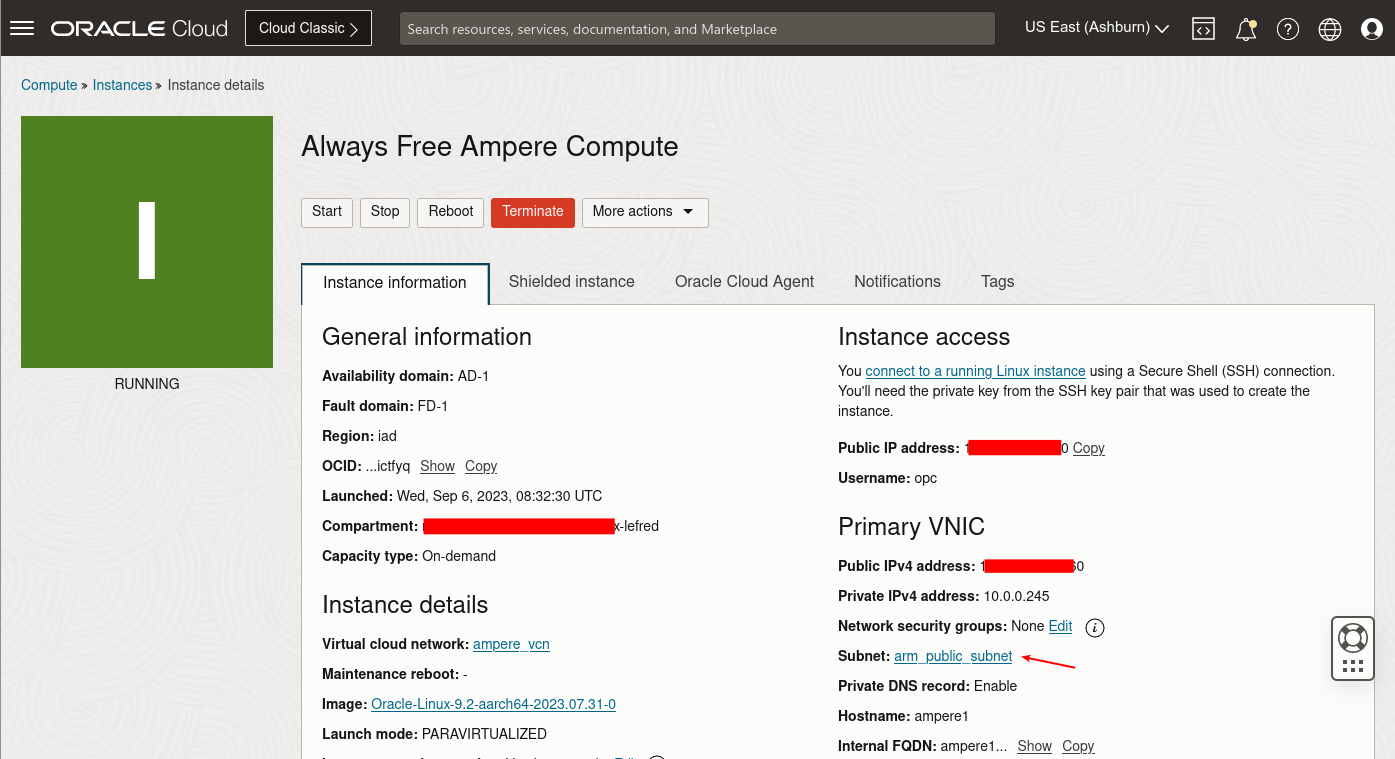This screenshot has width=1395, height=759.
Task: Open the language globe icon
Action: [1330, 29]
